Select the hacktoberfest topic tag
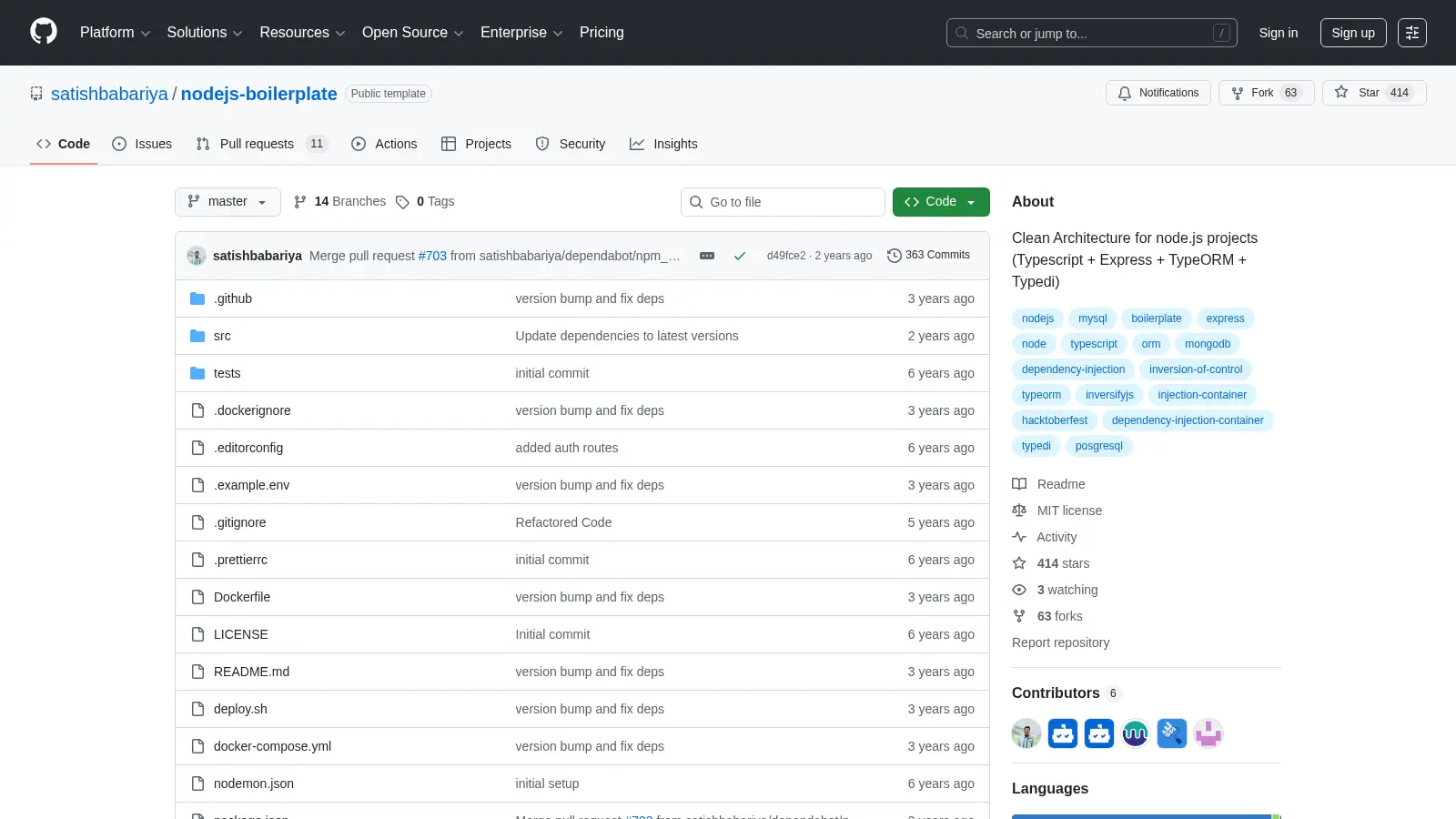Viewport: 1456px width, 819px height. coord(1055,420)
